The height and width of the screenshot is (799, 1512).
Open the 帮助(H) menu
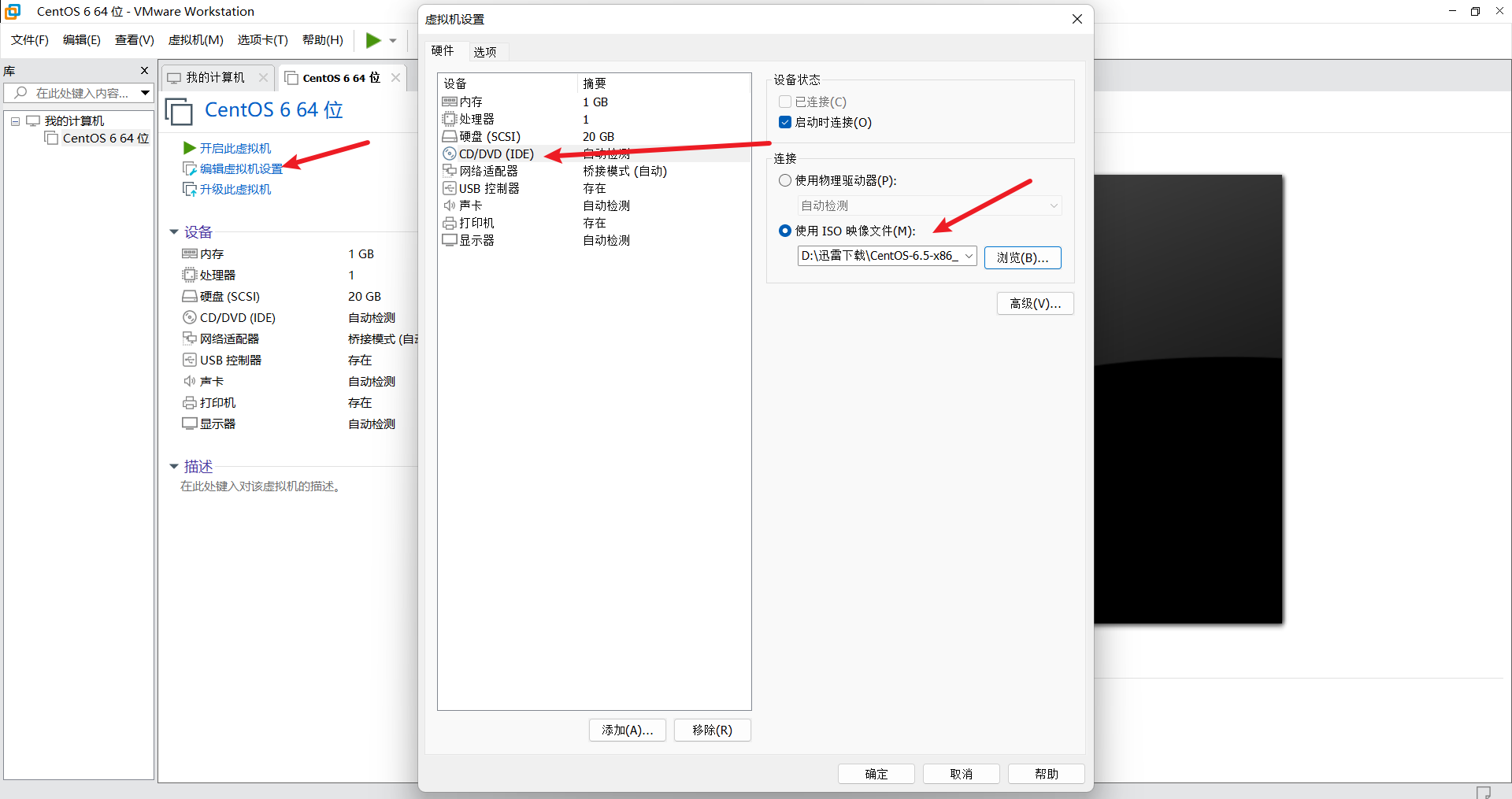pos(323,40)
